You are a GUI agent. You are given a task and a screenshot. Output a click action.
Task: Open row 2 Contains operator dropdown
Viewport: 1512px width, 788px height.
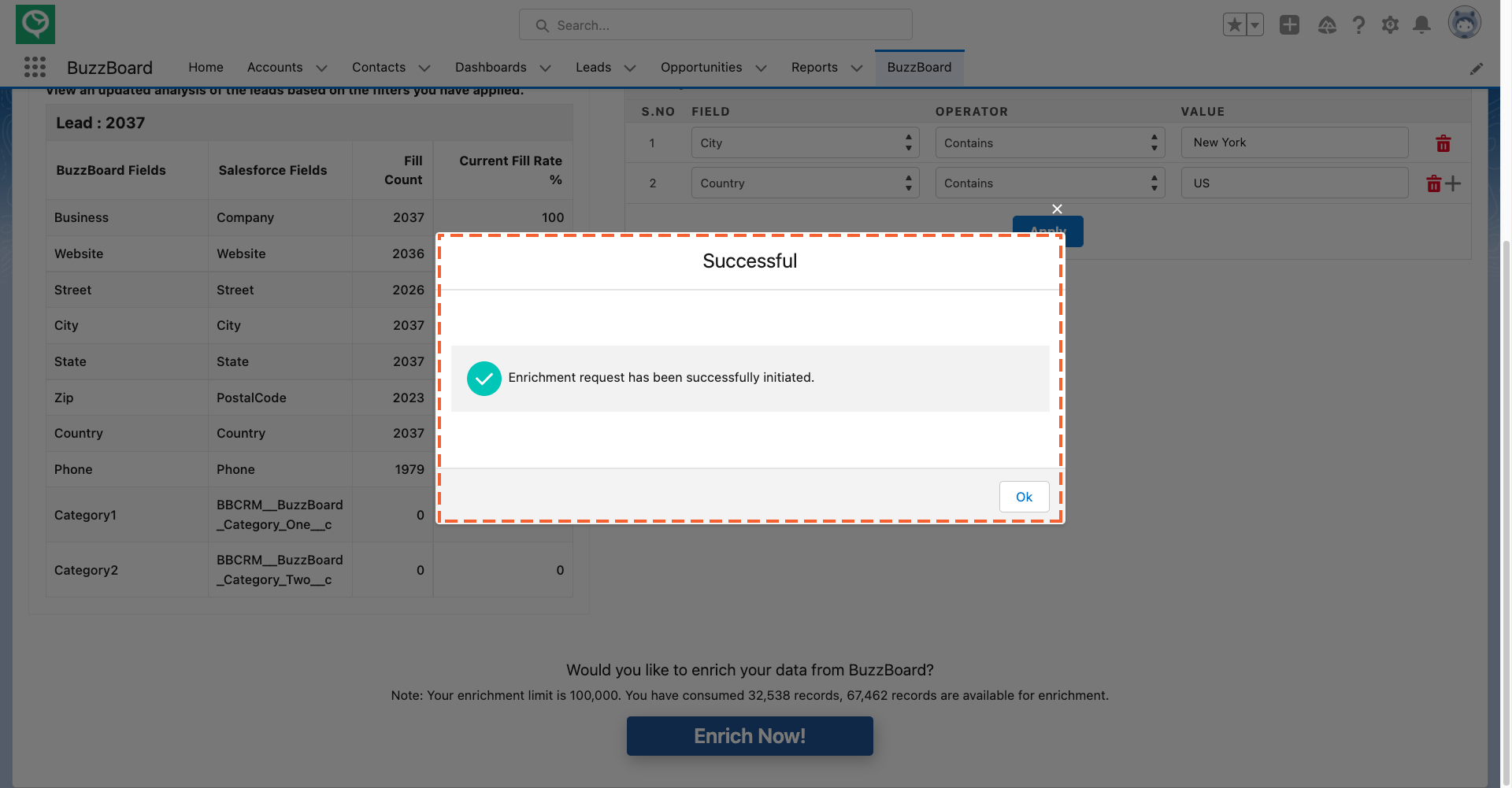pos(1050,183)
